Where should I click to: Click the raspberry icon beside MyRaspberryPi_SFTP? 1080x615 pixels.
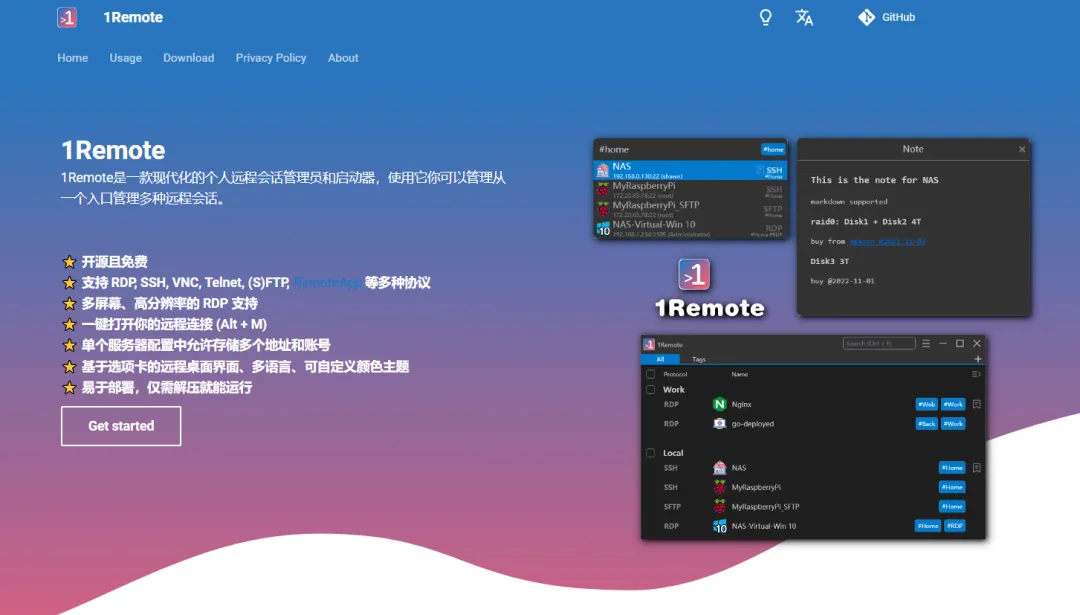tap(719, 507)
